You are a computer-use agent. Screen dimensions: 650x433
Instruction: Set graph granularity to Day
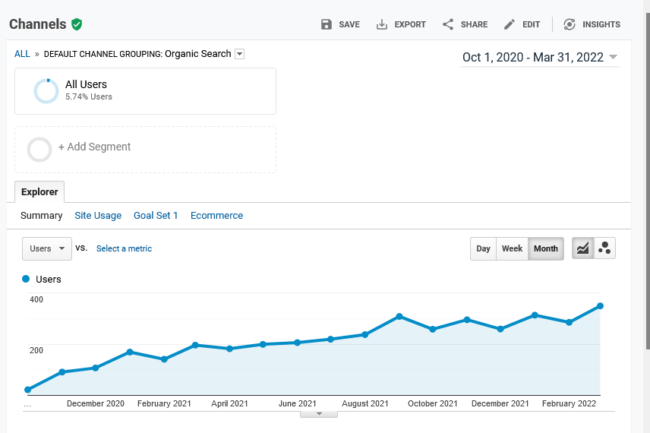point(483,249)
